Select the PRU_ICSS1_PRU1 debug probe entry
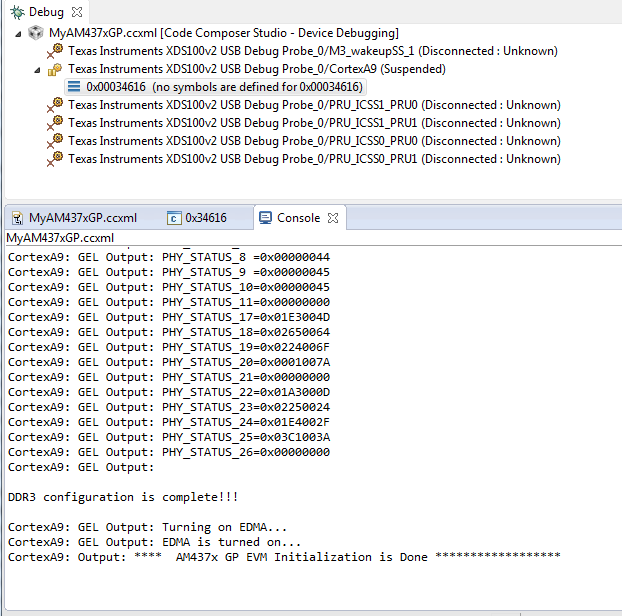 pyautogui.click(x=313, y=123)
